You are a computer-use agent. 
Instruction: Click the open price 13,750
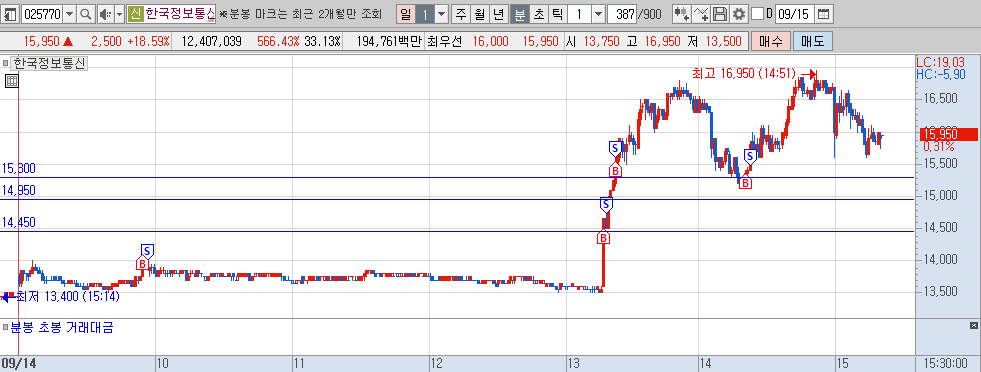click(x=601, y=41)
